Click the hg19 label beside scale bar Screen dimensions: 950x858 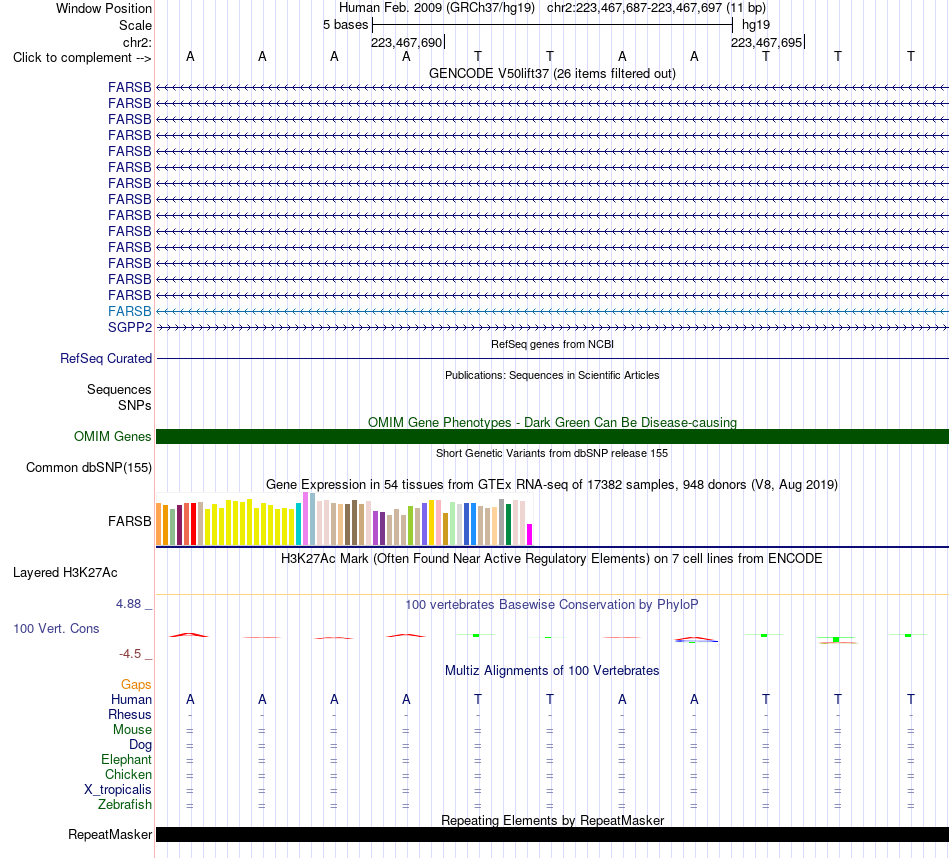click(756, 25)
